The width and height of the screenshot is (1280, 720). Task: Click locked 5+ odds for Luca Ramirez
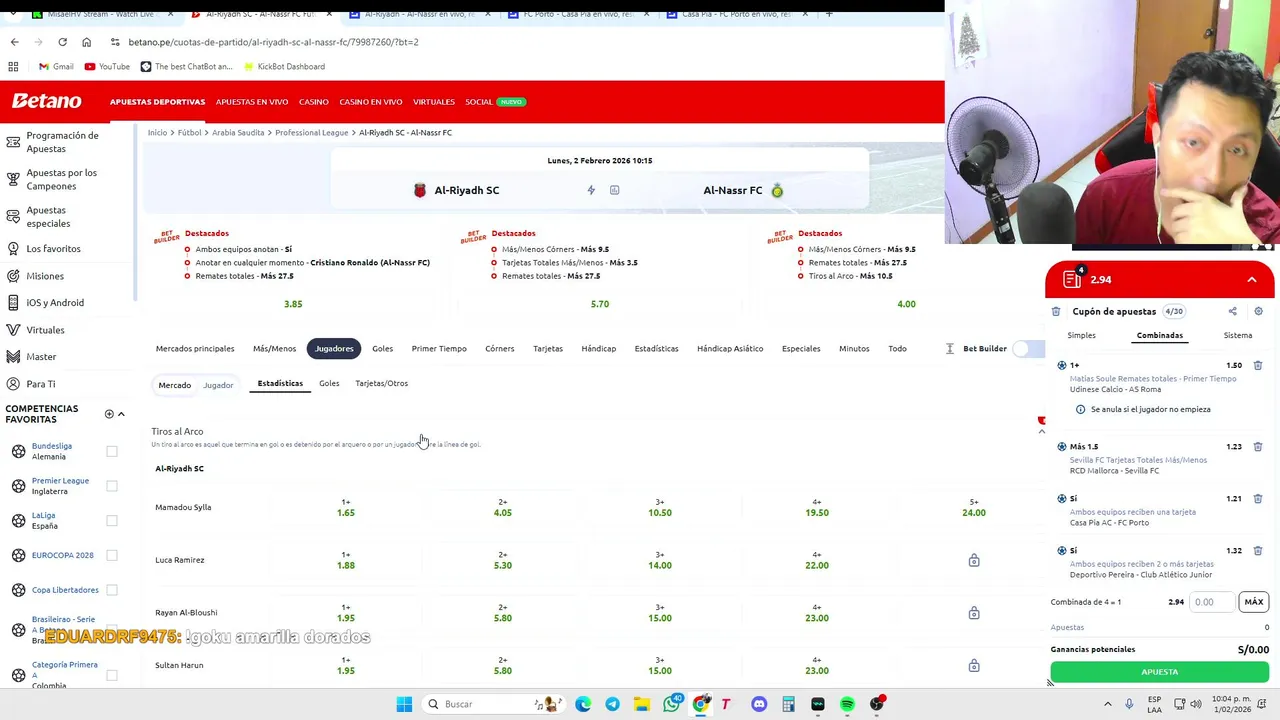[974, 560]
